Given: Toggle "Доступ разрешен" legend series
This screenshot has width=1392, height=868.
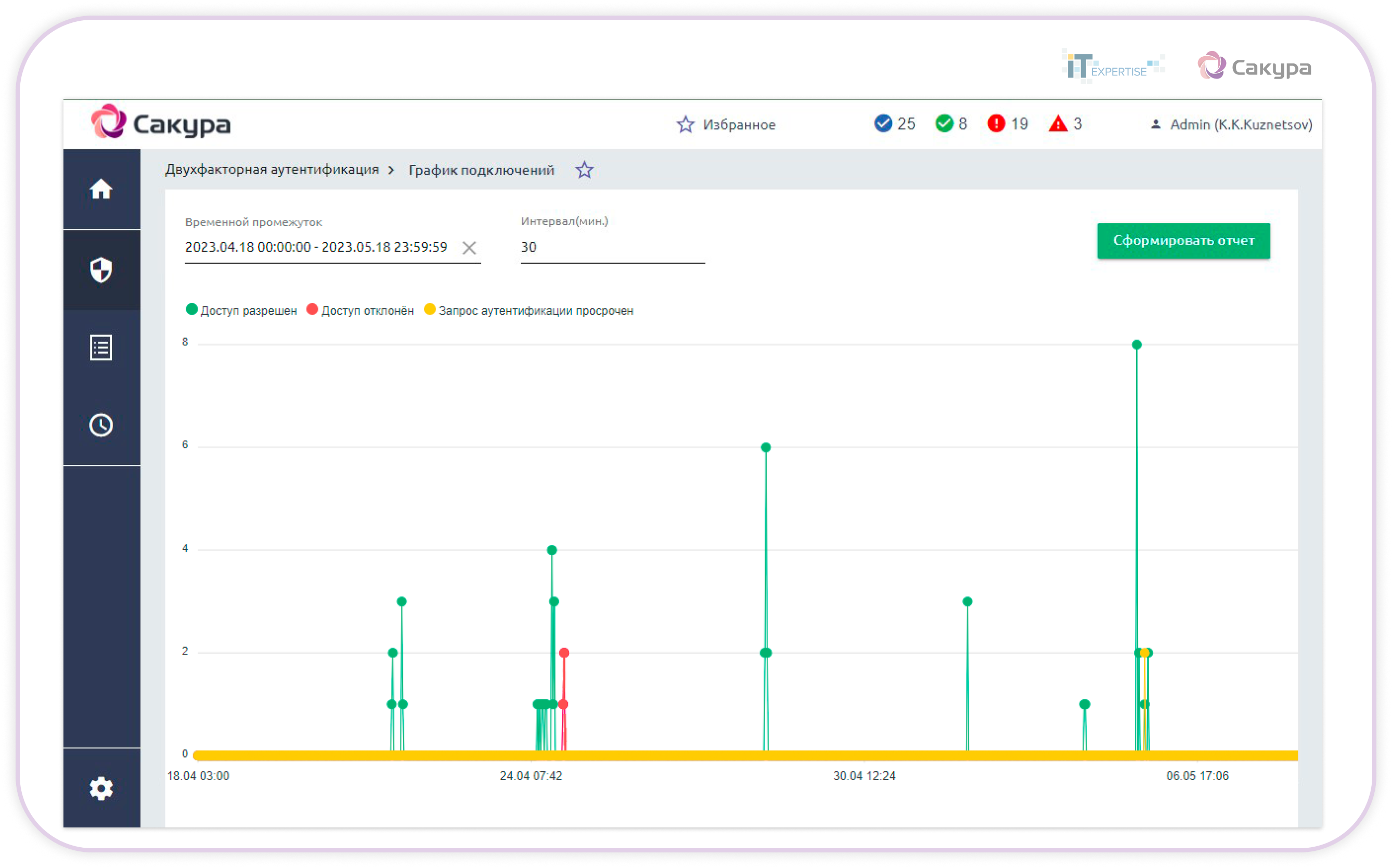Looking at the screenshot, I should point(242,310).
